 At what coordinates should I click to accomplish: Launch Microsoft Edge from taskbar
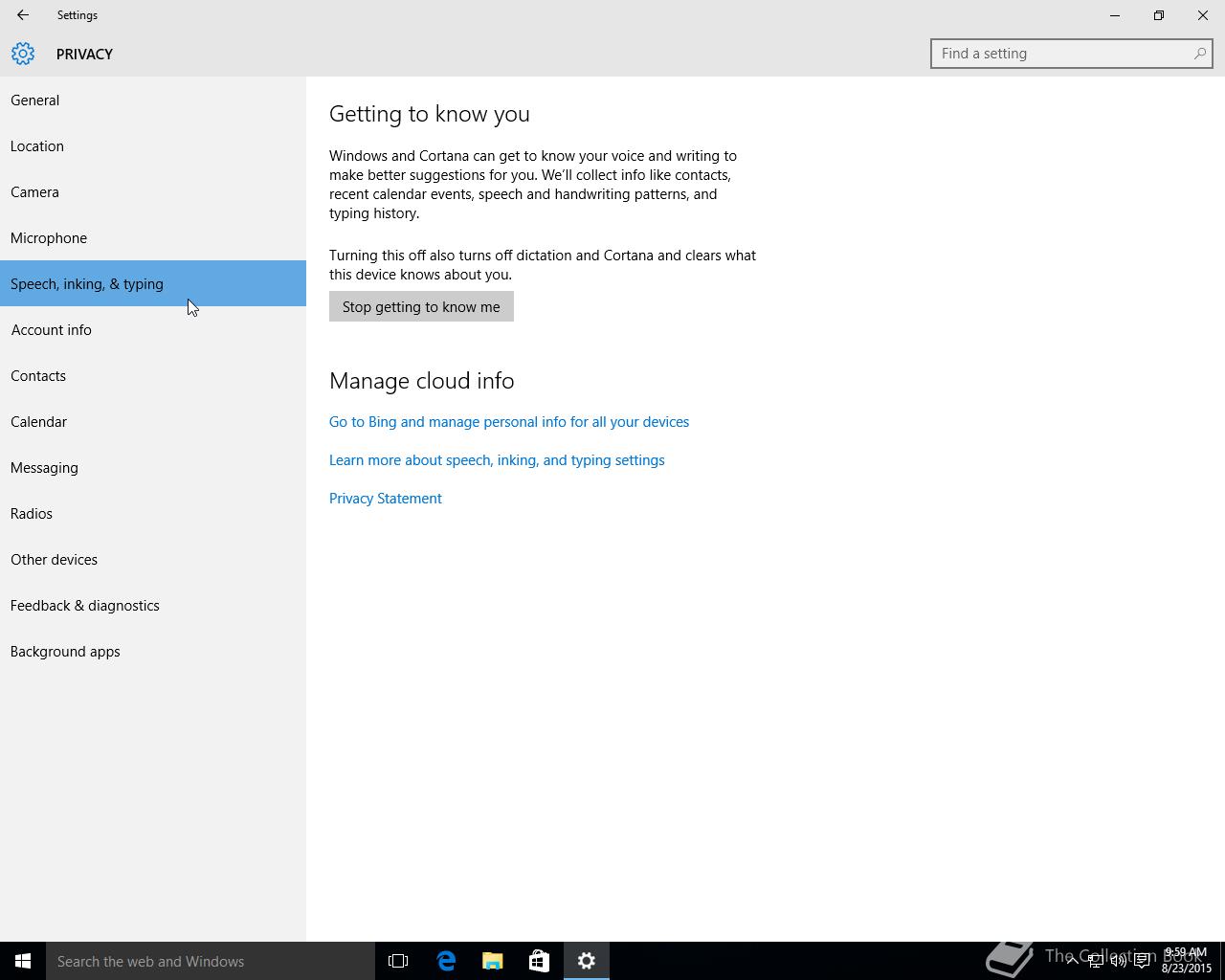click(x=446, y=961)
